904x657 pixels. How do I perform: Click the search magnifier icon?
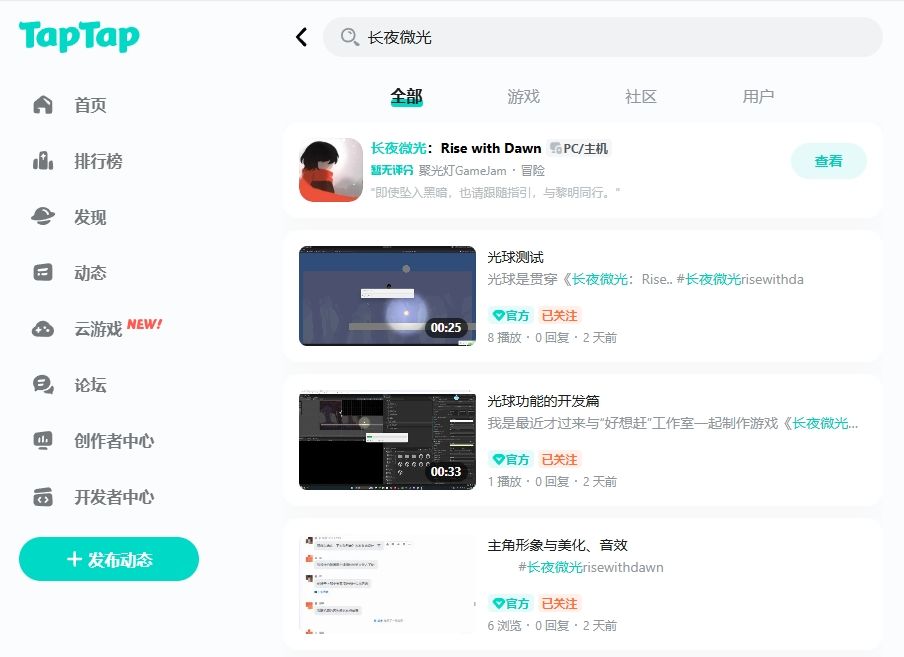point(349,37)
